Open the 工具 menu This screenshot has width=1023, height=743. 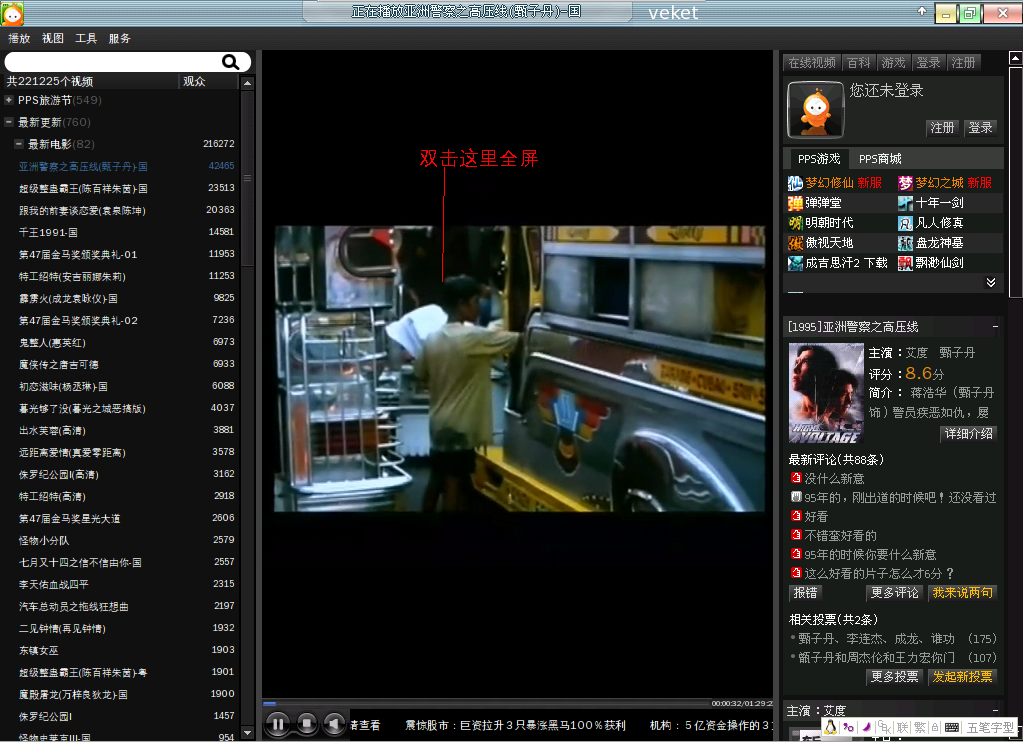coord(86,38)
